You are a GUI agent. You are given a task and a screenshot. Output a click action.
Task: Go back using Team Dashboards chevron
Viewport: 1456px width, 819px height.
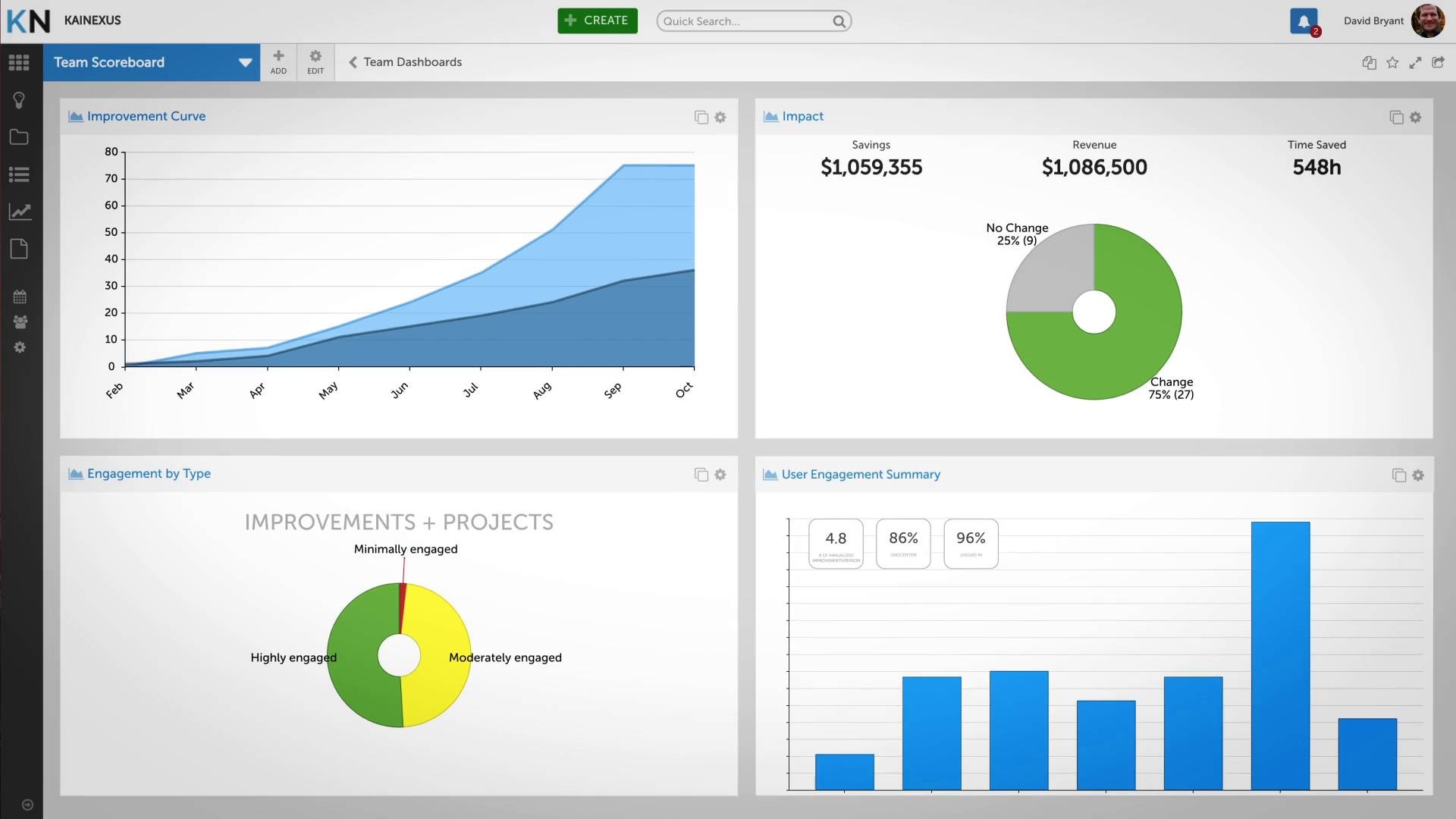click(353, 62)
